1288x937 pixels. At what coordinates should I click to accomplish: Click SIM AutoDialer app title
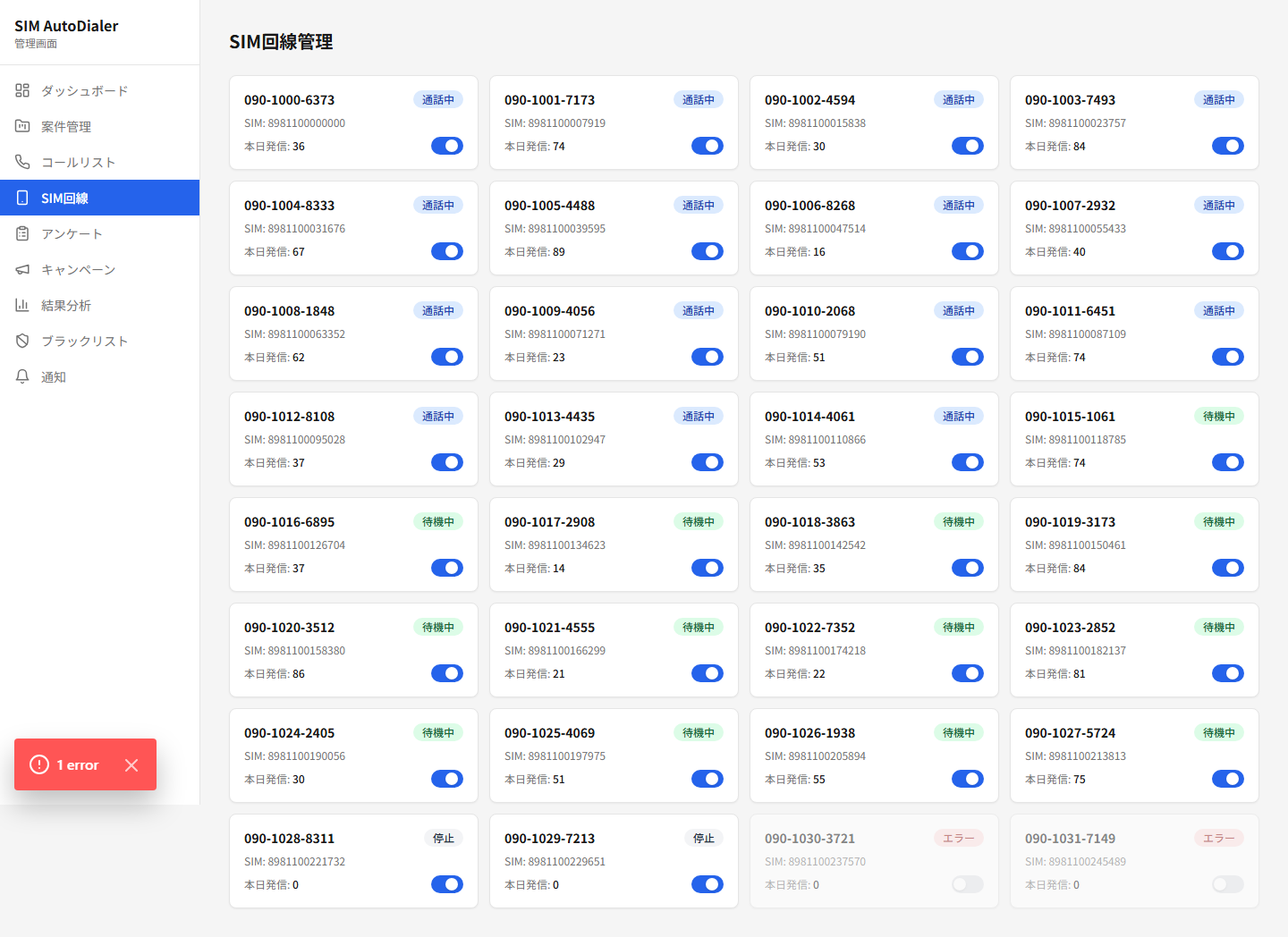(x=66, y=26)
